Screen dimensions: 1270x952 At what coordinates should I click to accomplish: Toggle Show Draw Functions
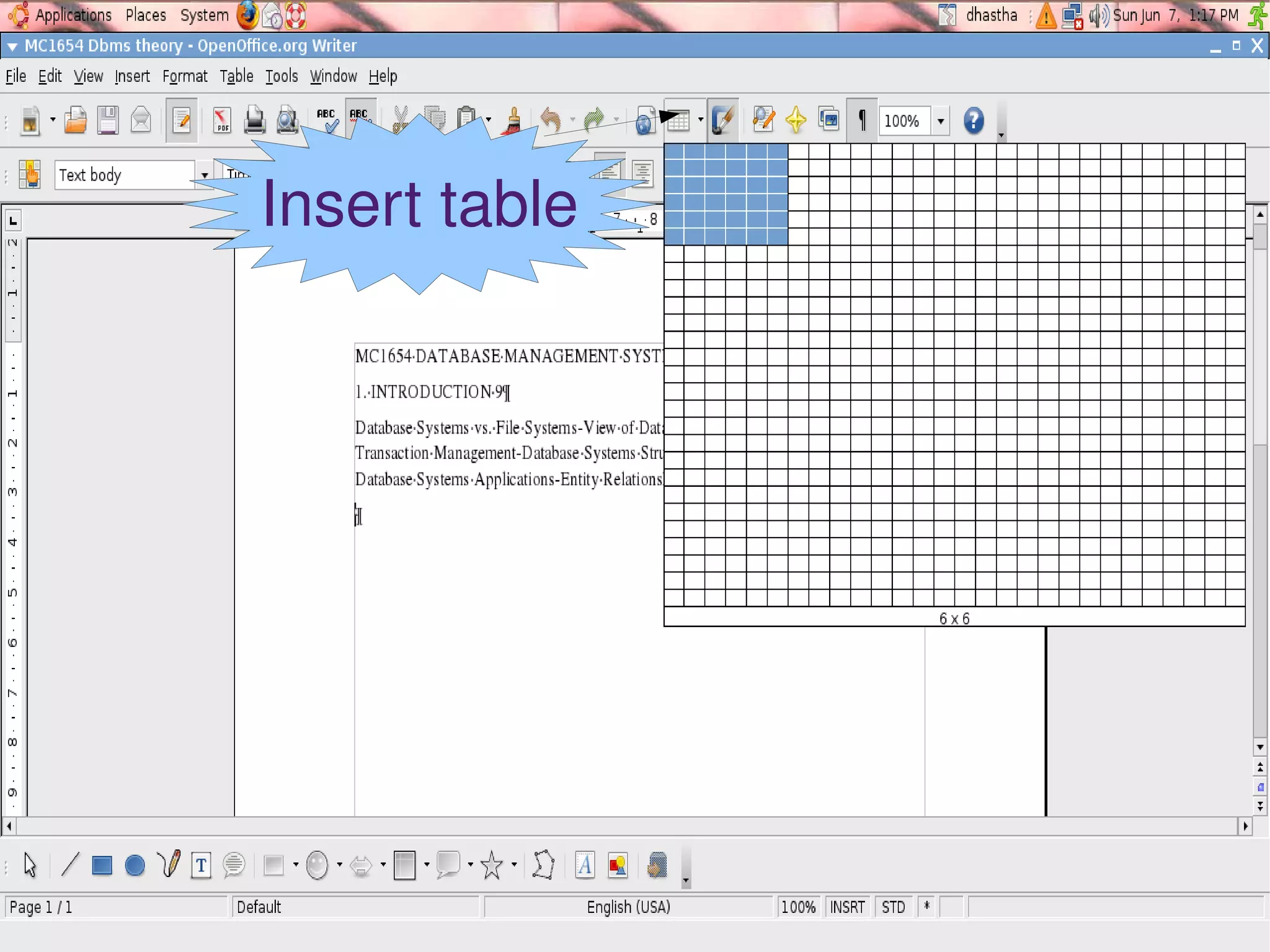point(723,120)
